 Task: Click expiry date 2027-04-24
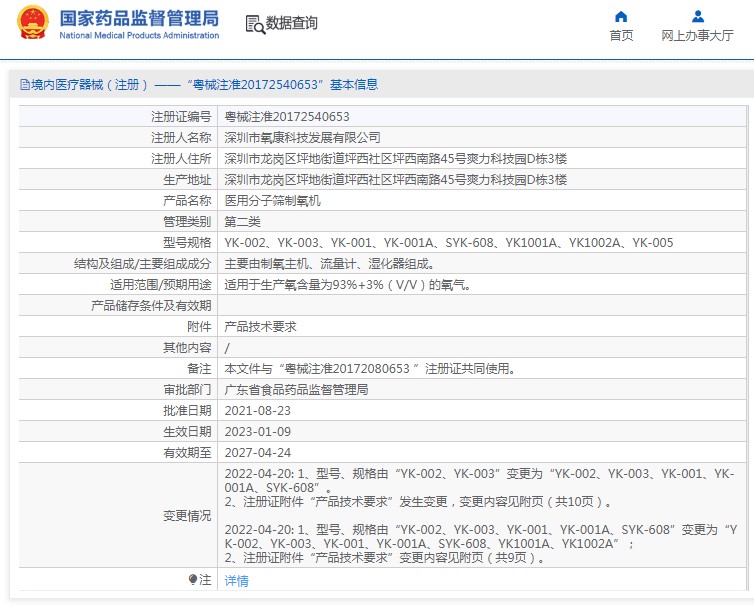[x=257, y=453]
